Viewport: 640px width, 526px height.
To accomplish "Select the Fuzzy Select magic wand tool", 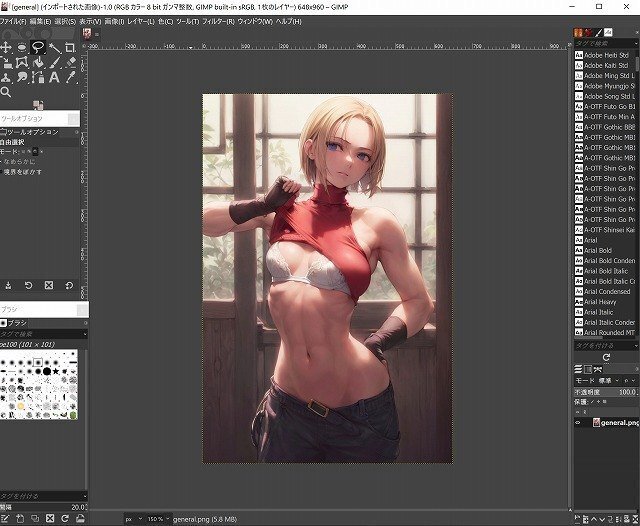I will point(54,48).
